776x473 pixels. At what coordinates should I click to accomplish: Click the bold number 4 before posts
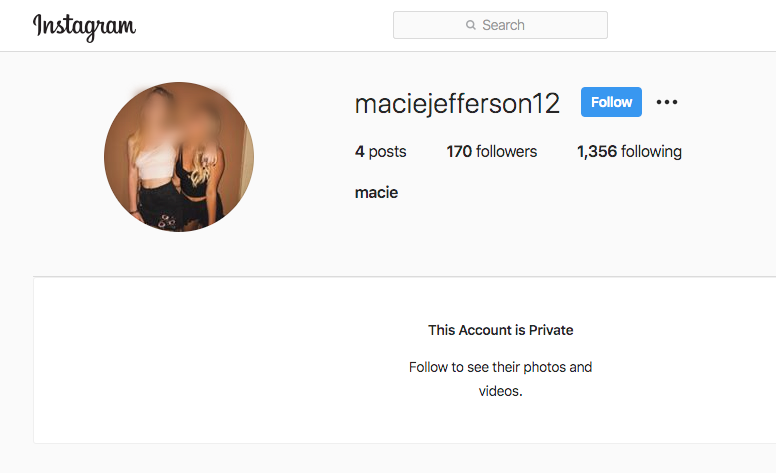tap(359, 151)
